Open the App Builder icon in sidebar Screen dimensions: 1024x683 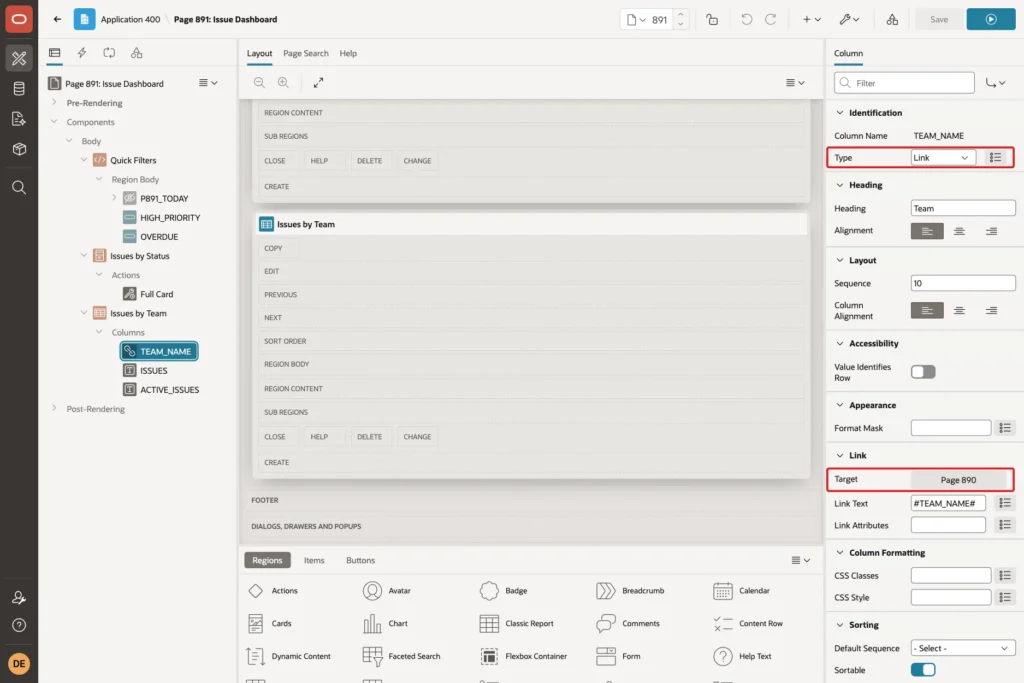click(x=19, y=58)
